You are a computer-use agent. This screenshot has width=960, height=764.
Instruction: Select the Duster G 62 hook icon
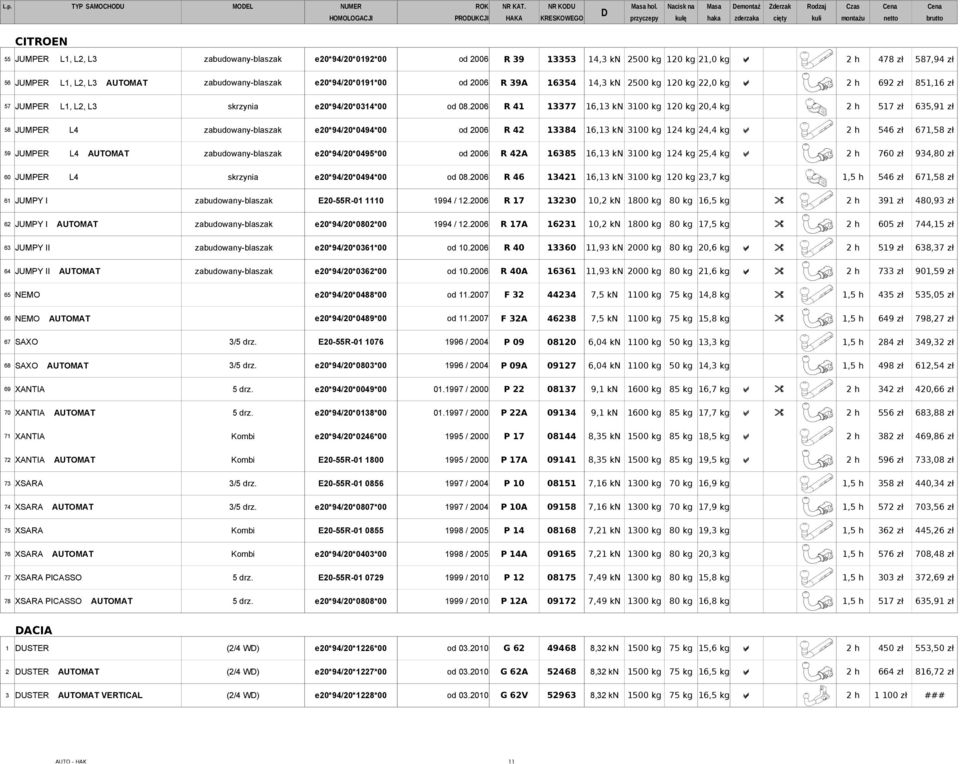[x=816, y=648]
